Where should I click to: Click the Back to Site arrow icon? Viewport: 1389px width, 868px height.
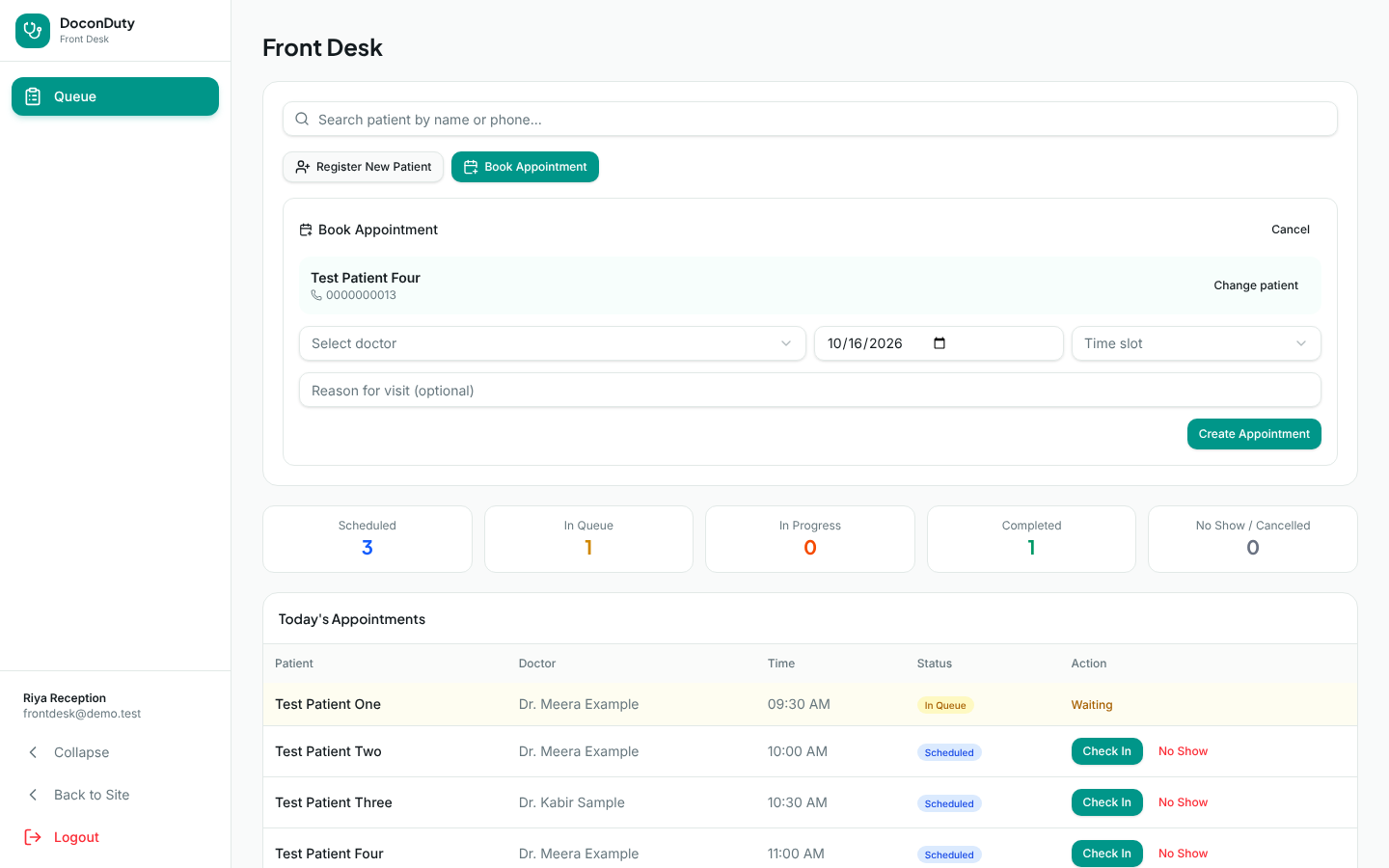(33, 795)
